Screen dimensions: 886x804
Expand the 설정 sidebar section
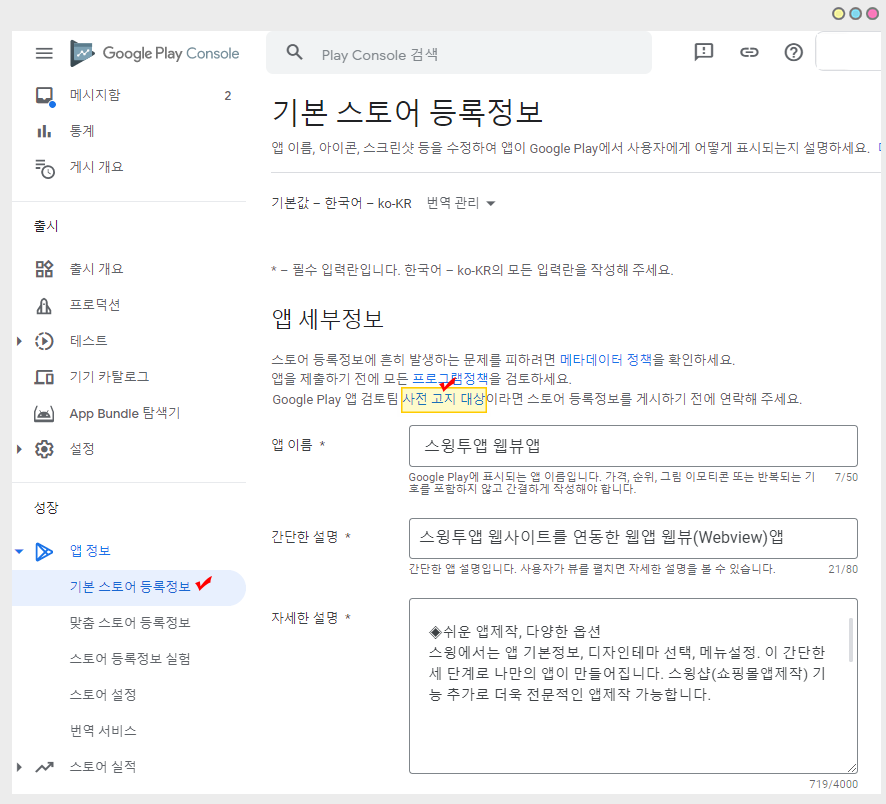(19, 449)
